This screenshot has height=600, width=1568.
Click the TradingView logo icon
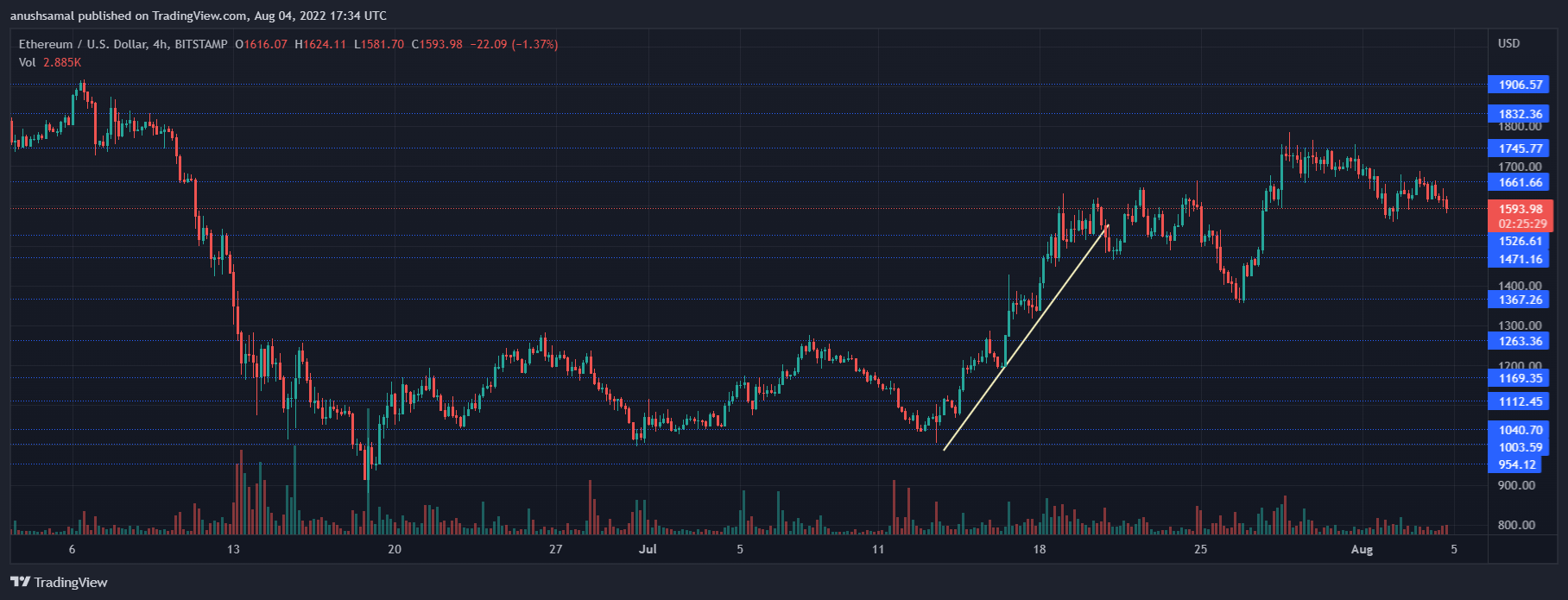tap(21, 582)
